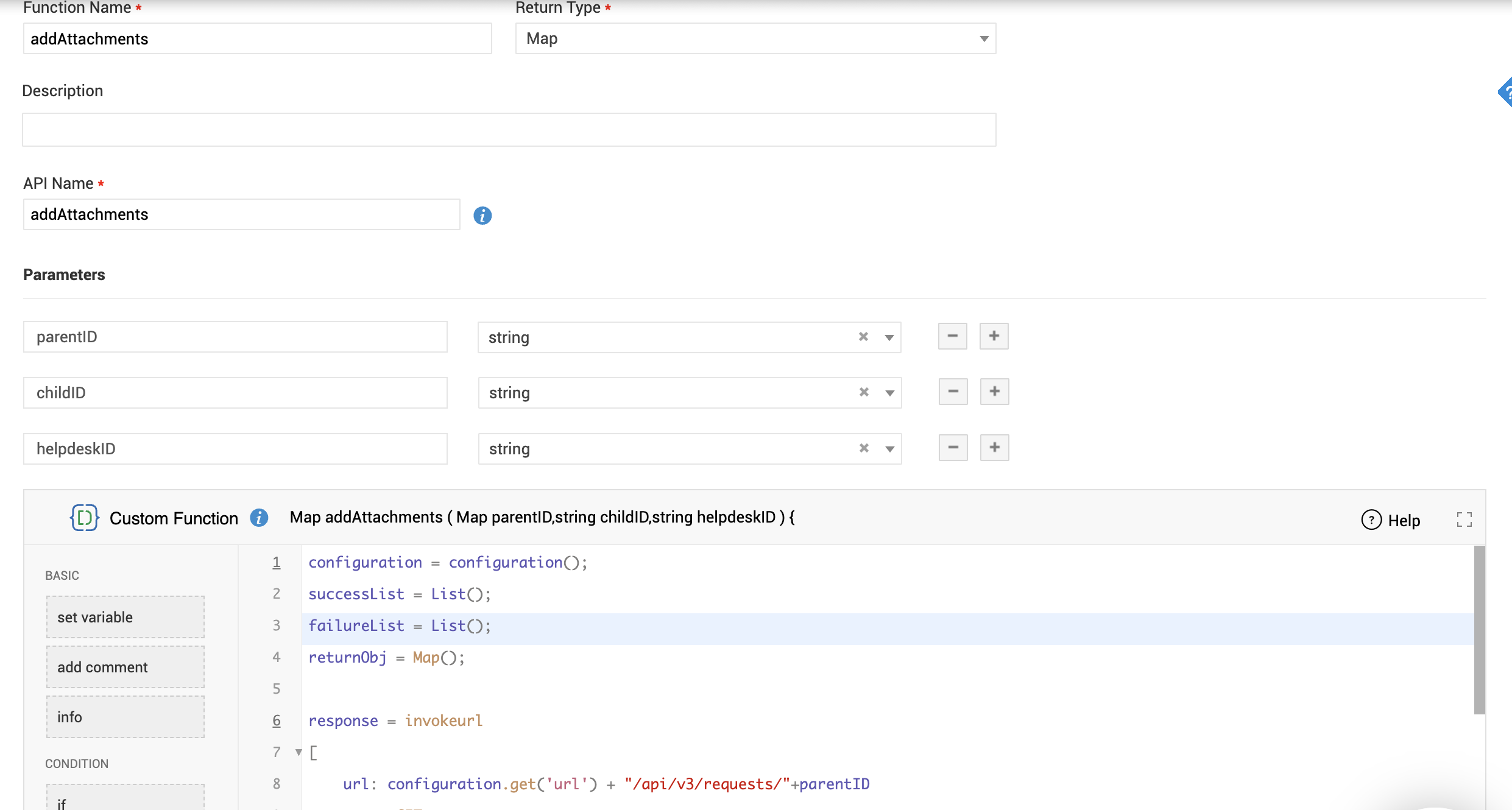
Task: Click the Description input field
Action: [509, 130]
